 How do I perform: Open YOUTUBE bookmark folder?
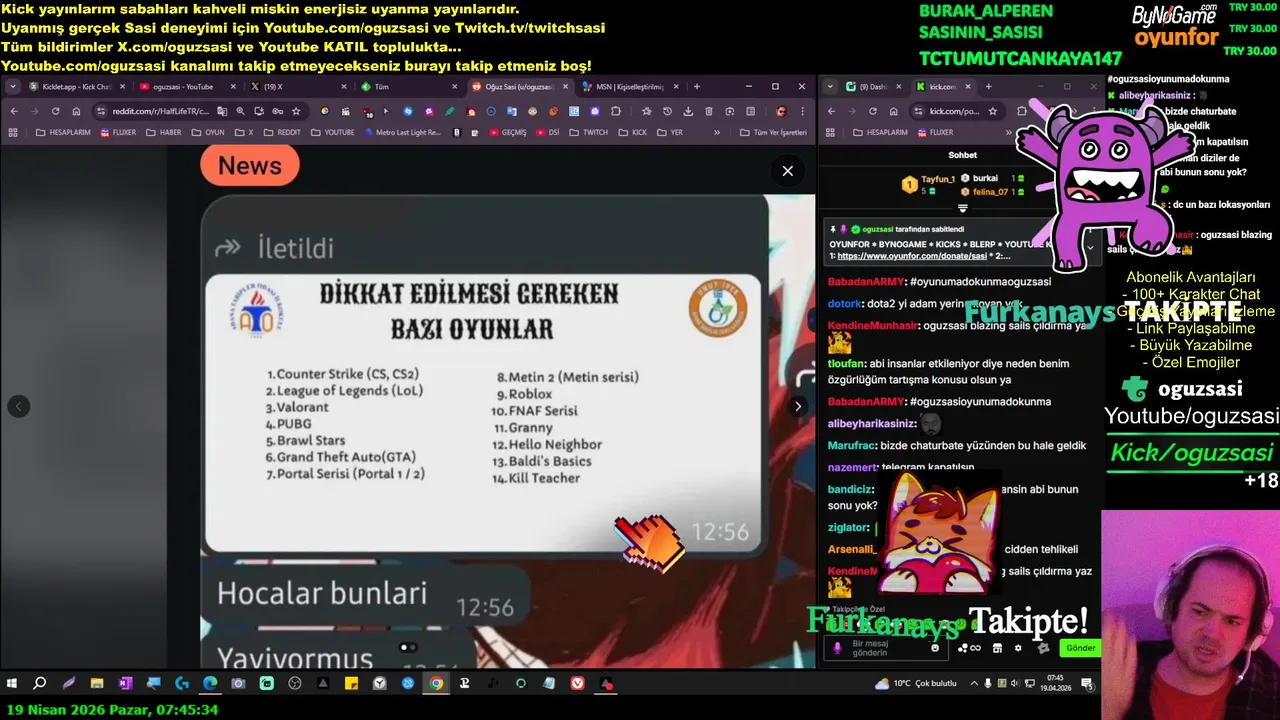pos(332,132)
